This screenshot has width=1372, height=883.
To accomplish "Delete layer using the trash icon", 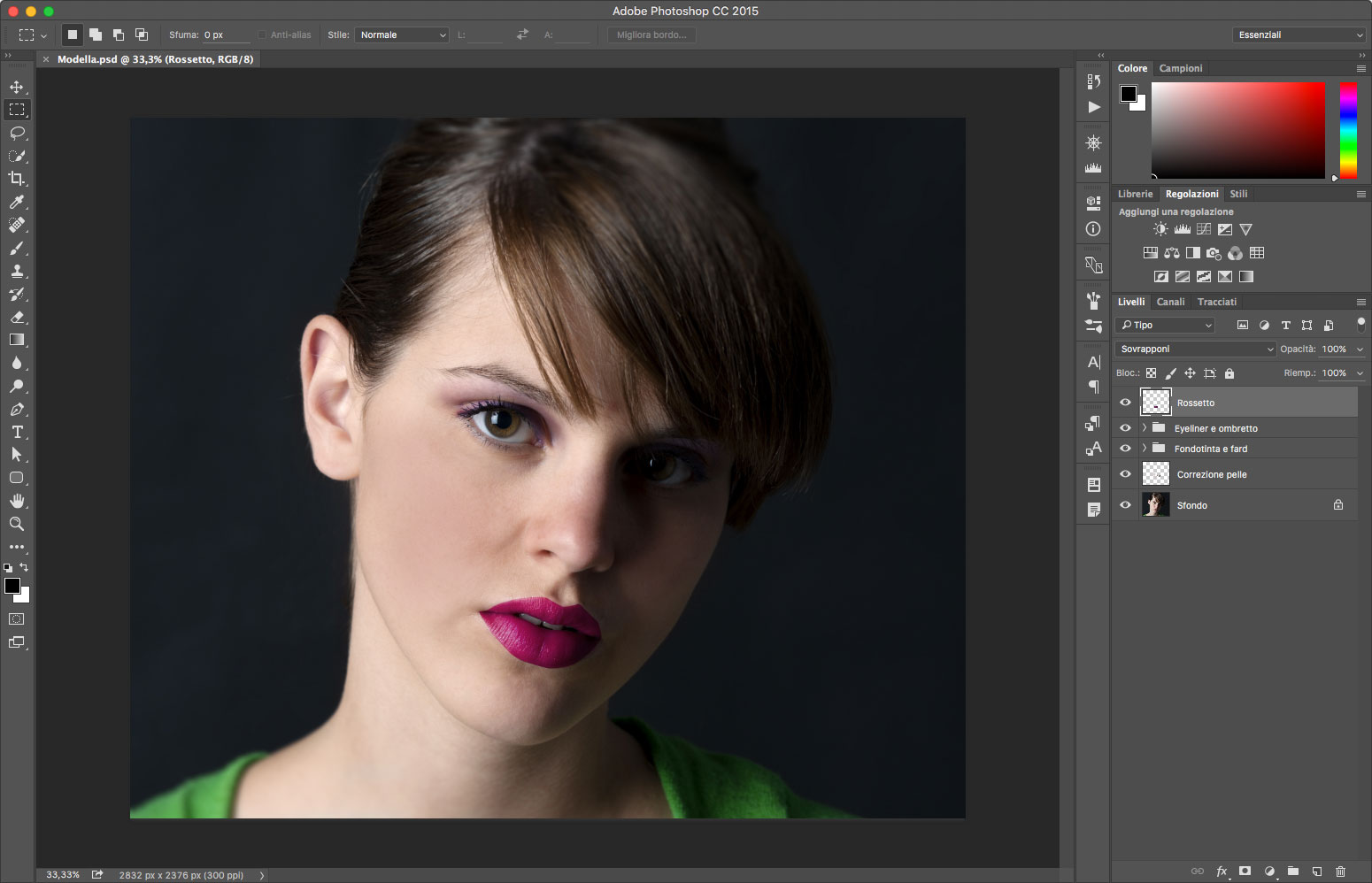I will 1340,871.
